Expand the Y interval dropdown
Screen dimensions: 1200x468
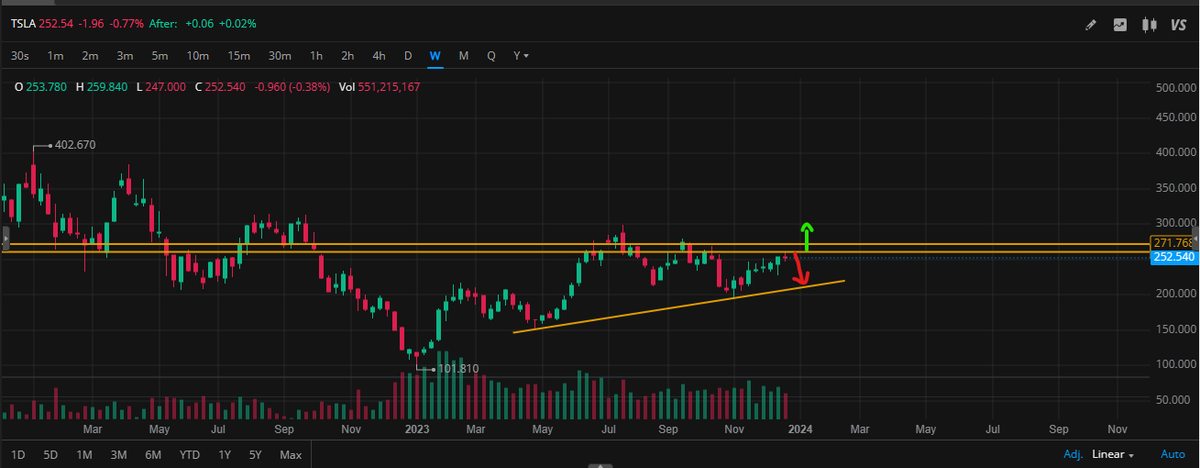pos(521,55)
